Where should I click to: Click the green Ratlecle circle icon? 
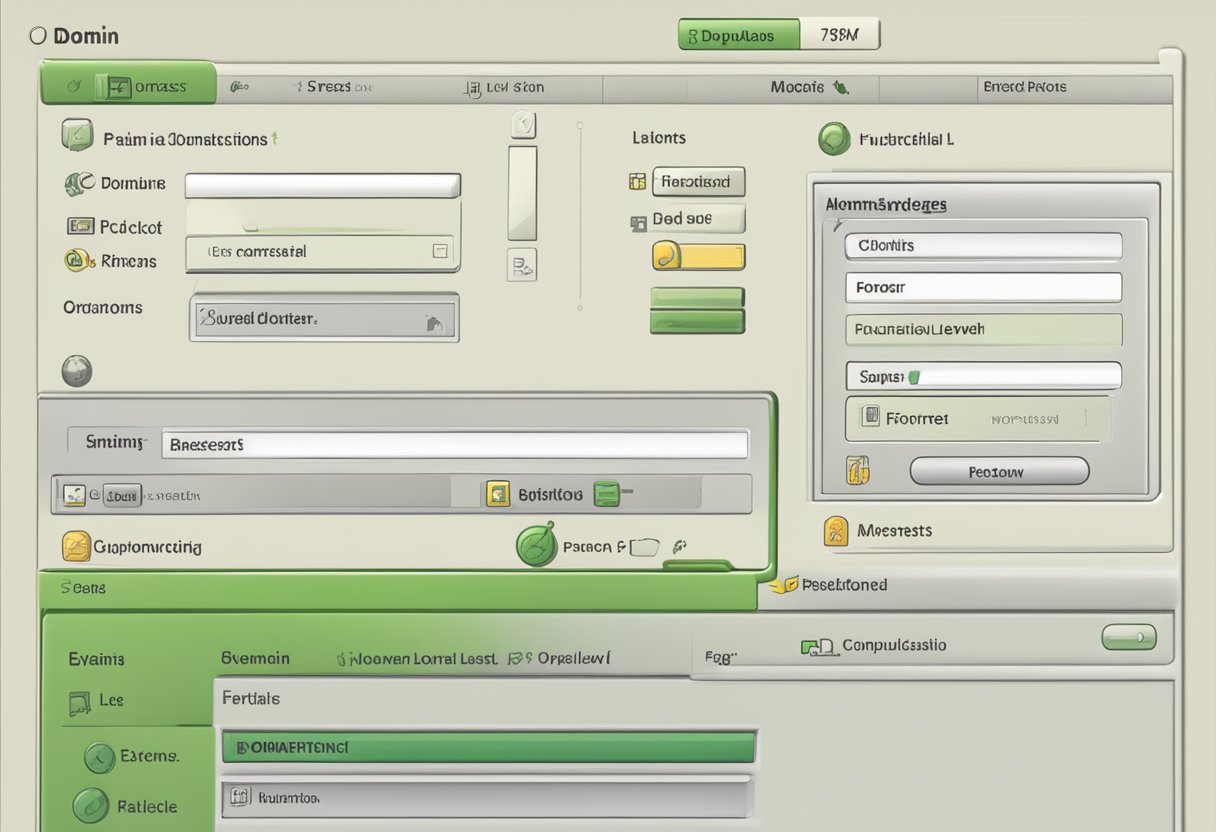click(x=91, y=805)
